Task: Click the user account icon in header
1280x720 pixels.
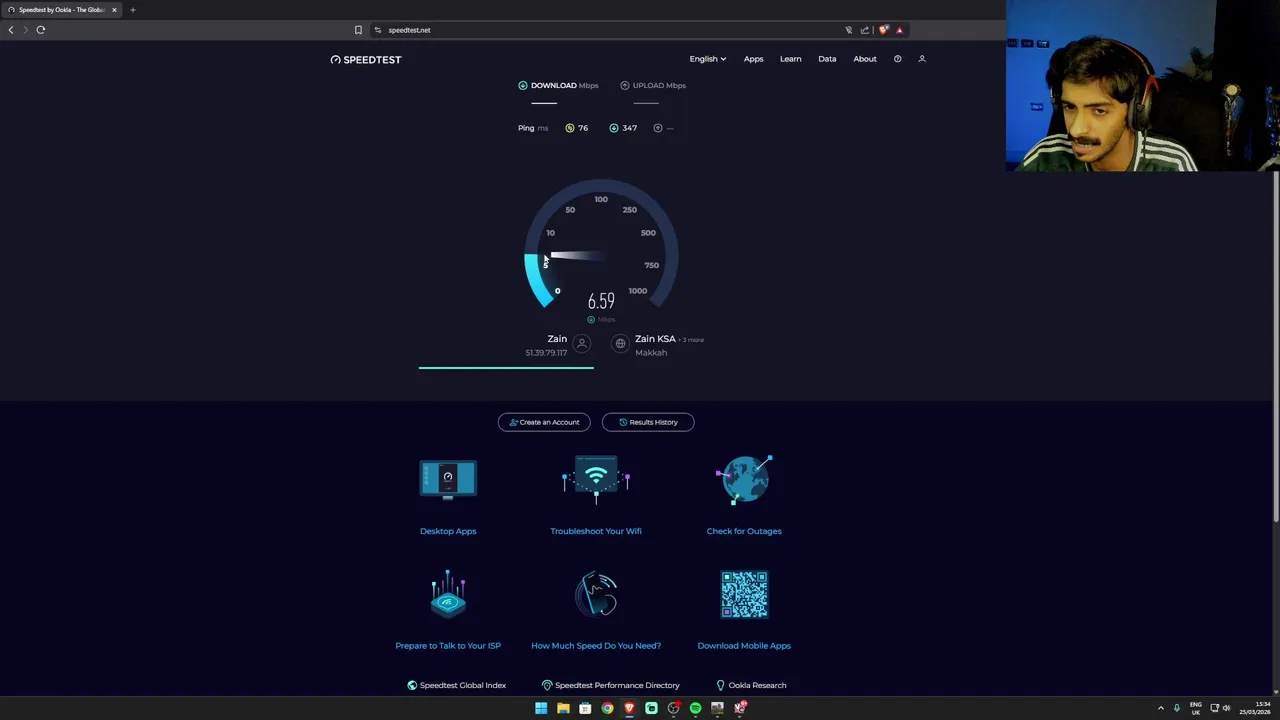Action: [922, 59]
